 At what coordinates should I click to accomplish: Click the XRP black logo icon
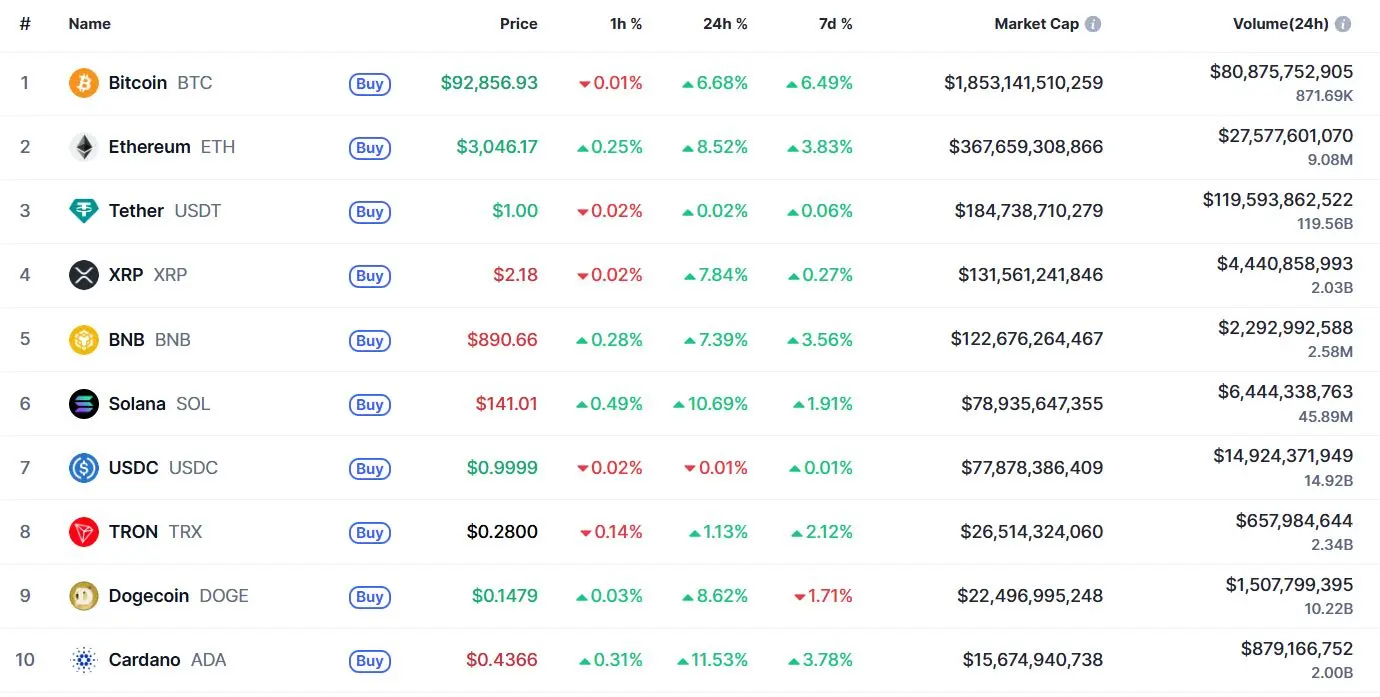pos(84,275)
